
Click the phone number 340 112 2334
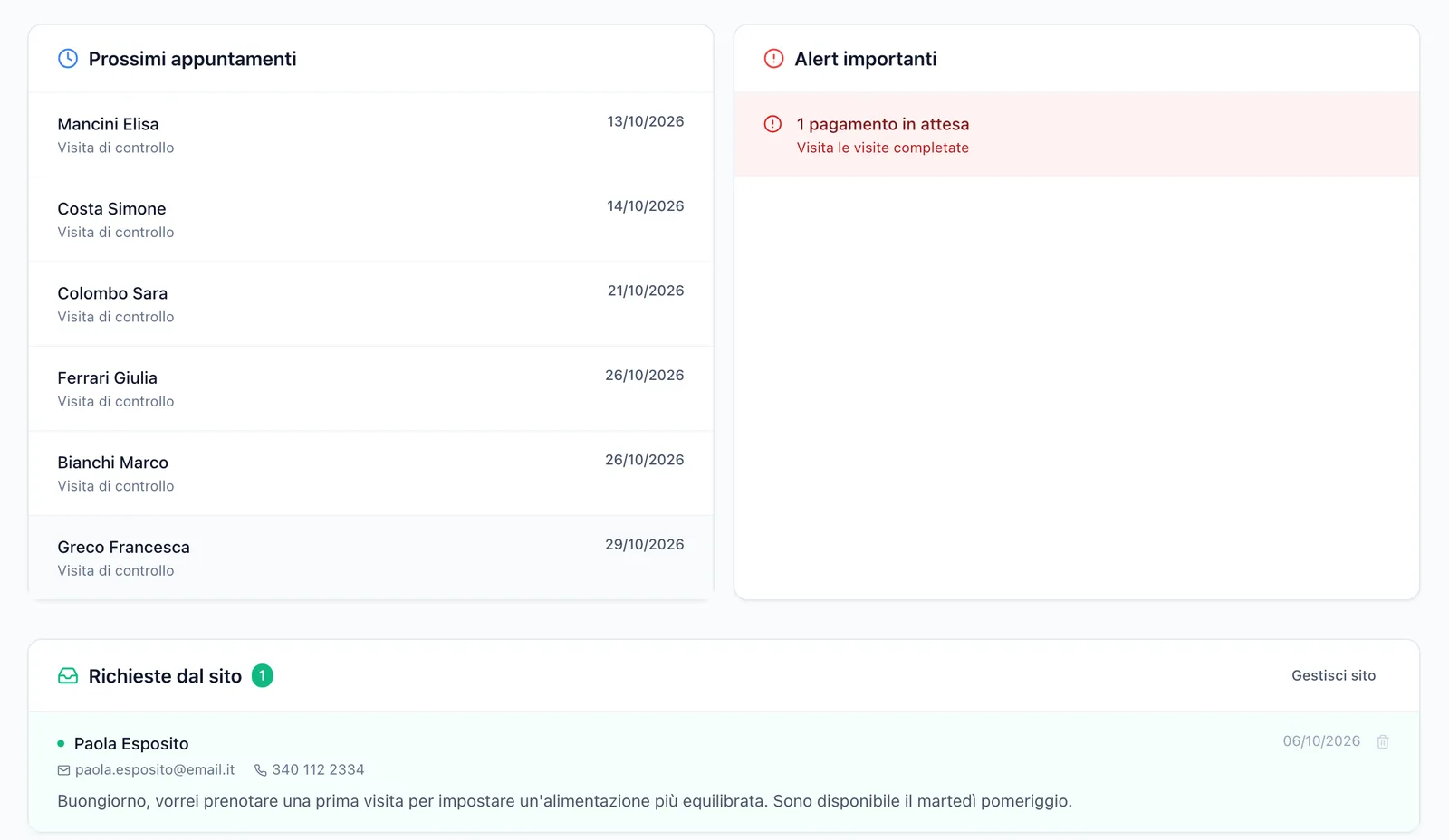318,770
